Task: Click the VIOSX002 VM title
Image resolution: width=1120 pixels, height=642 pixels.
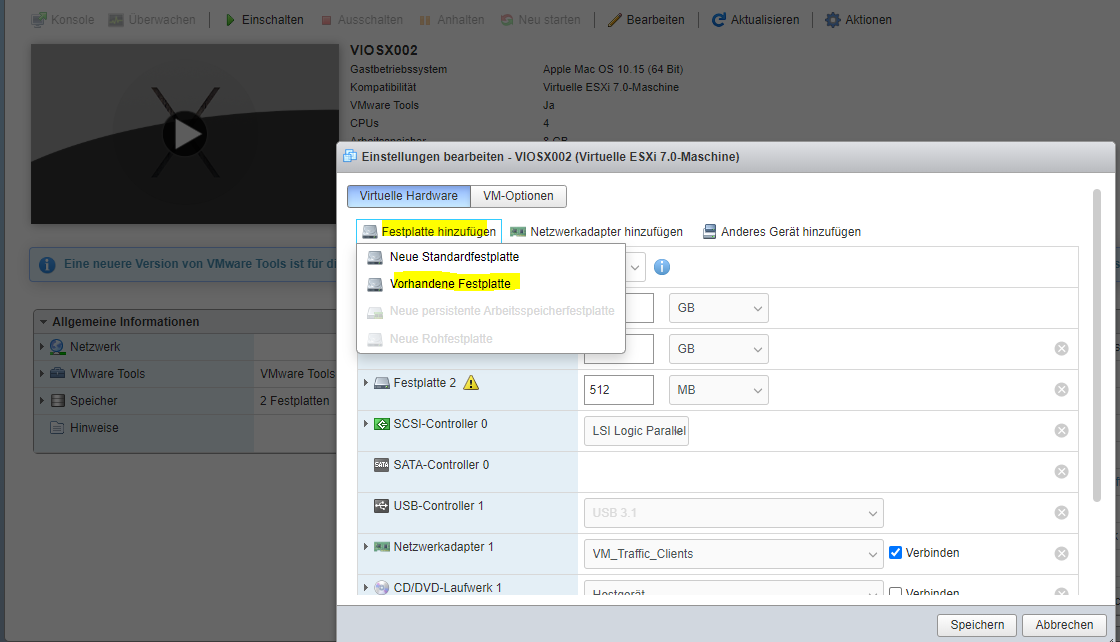Action: (384, 50)
